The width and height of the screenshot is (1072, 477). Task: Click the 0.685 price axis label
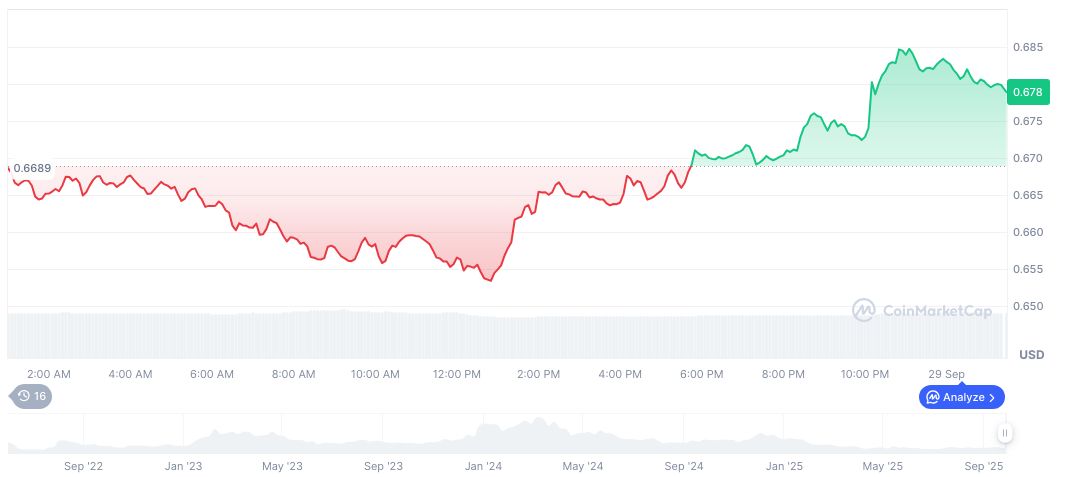1027,47
